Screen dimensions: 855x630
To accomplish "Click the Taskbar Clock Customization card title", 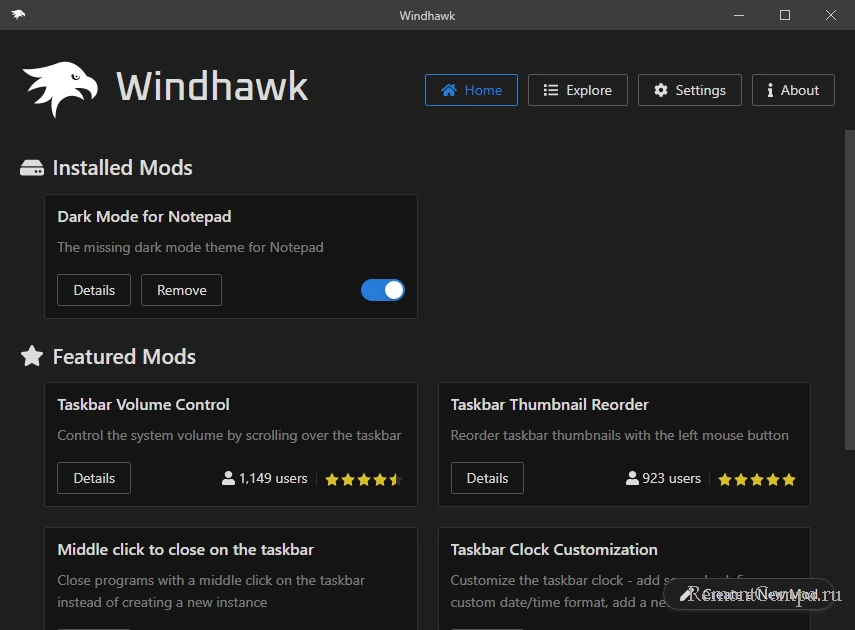I will (x=554, y=549).
